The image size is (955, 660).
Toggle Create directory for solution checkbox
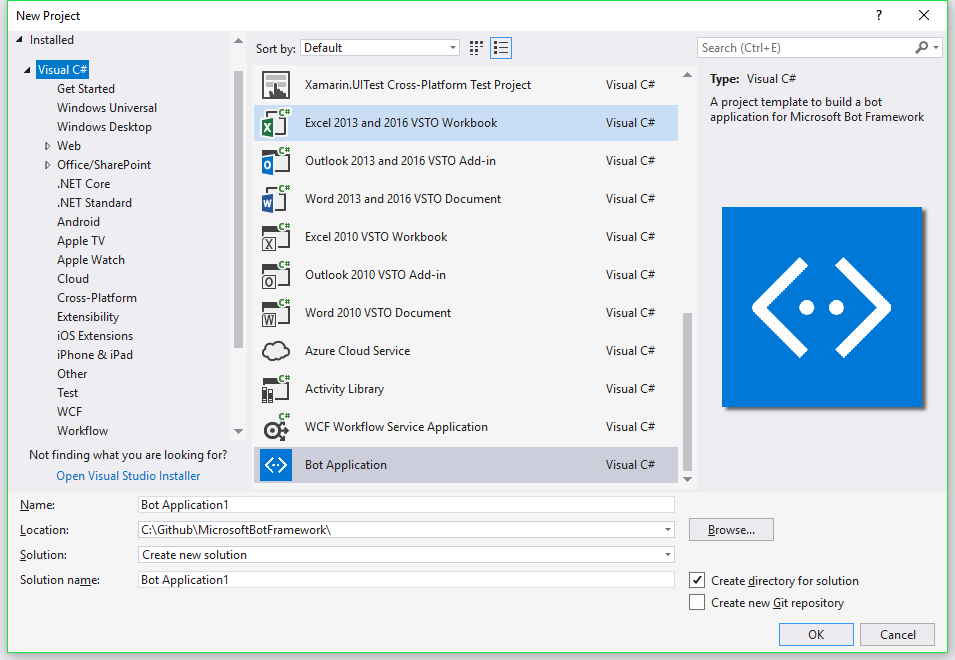tap(697, 580)
